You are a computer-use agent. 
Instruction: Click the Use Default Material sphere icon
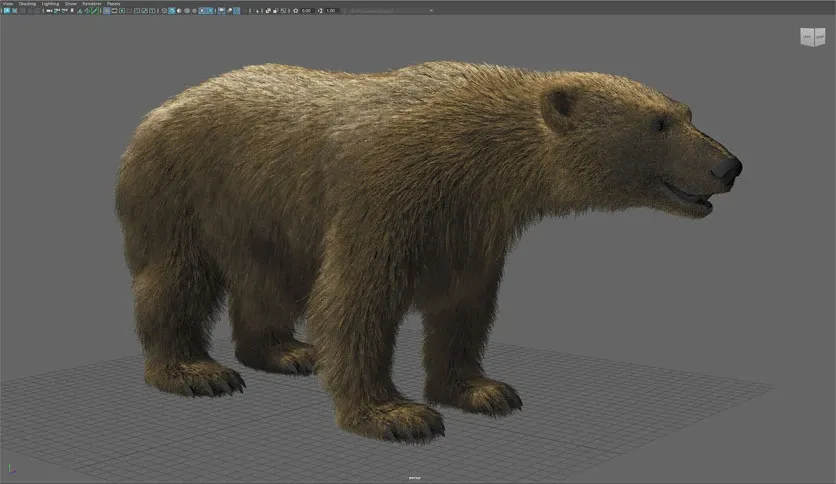(x=179, y=11)
